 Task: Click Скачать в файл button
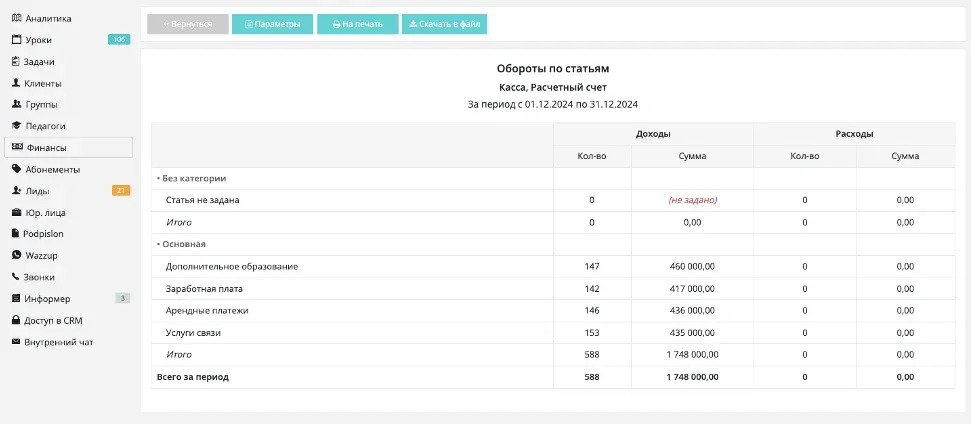click(x=445, y=24)
